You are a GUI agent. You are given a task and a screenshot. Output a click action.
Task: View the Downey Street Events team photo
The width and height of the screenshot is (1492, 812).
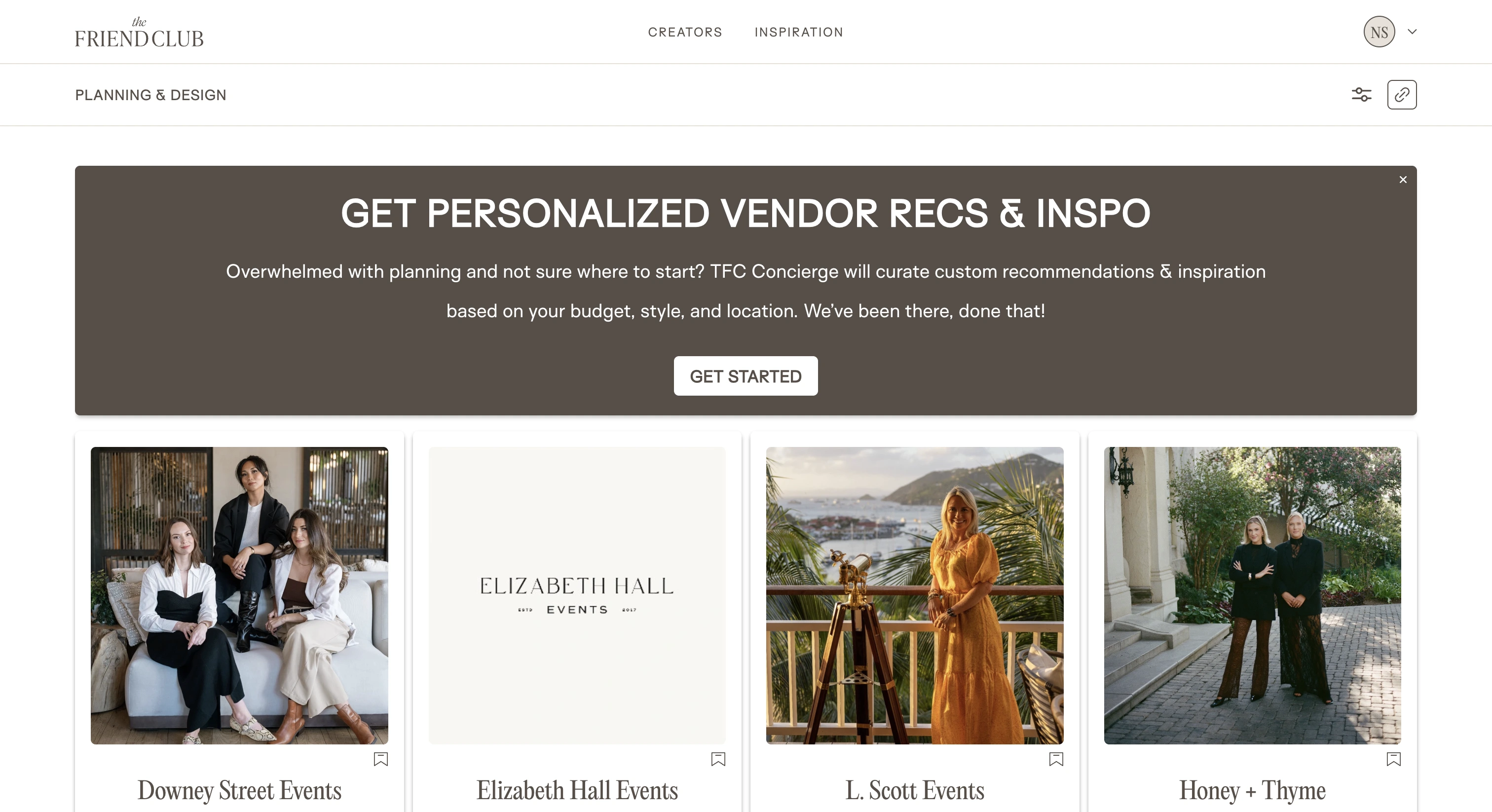coord(239,595)
